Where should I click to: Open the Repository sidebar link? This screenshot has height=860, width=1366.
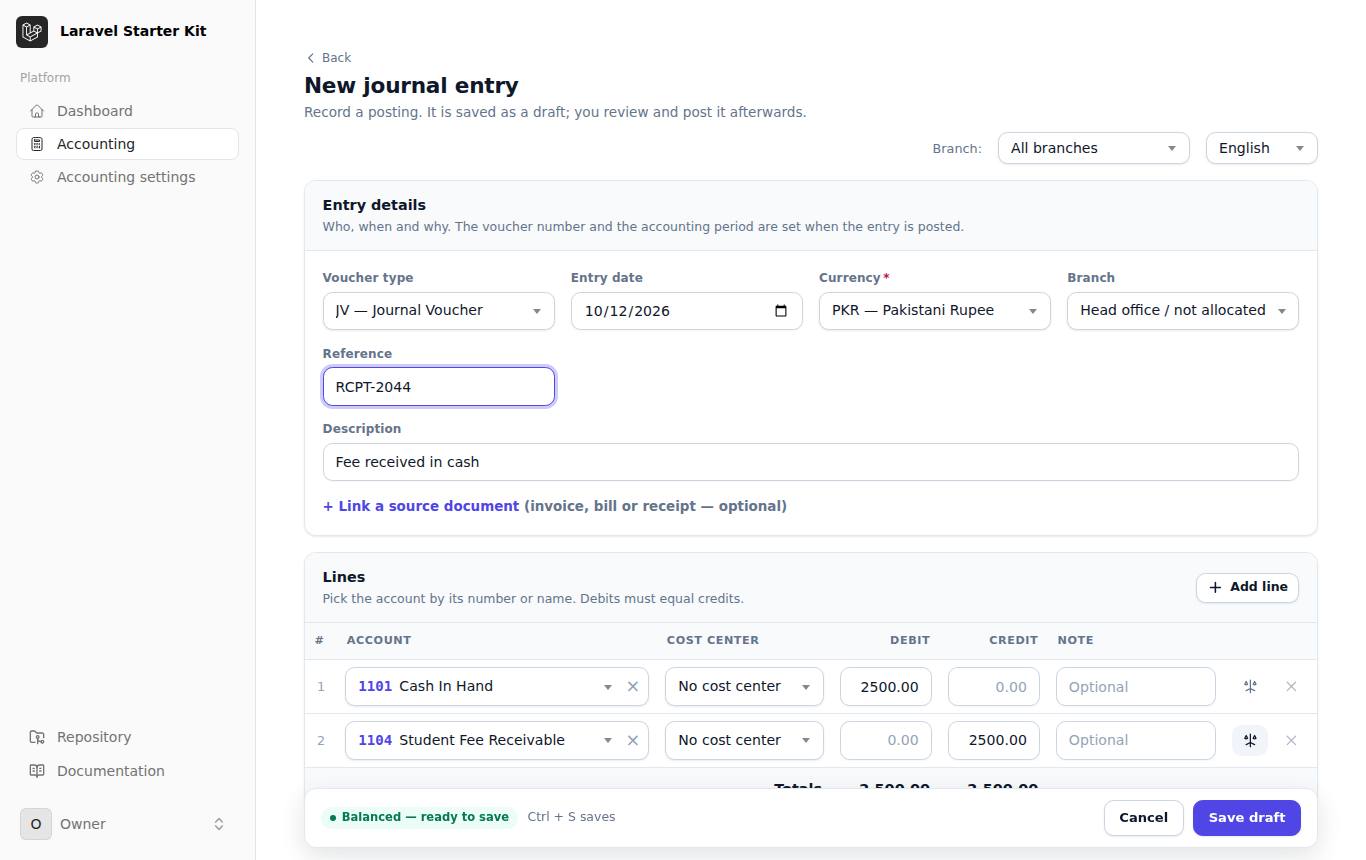(x=127, y=737)
